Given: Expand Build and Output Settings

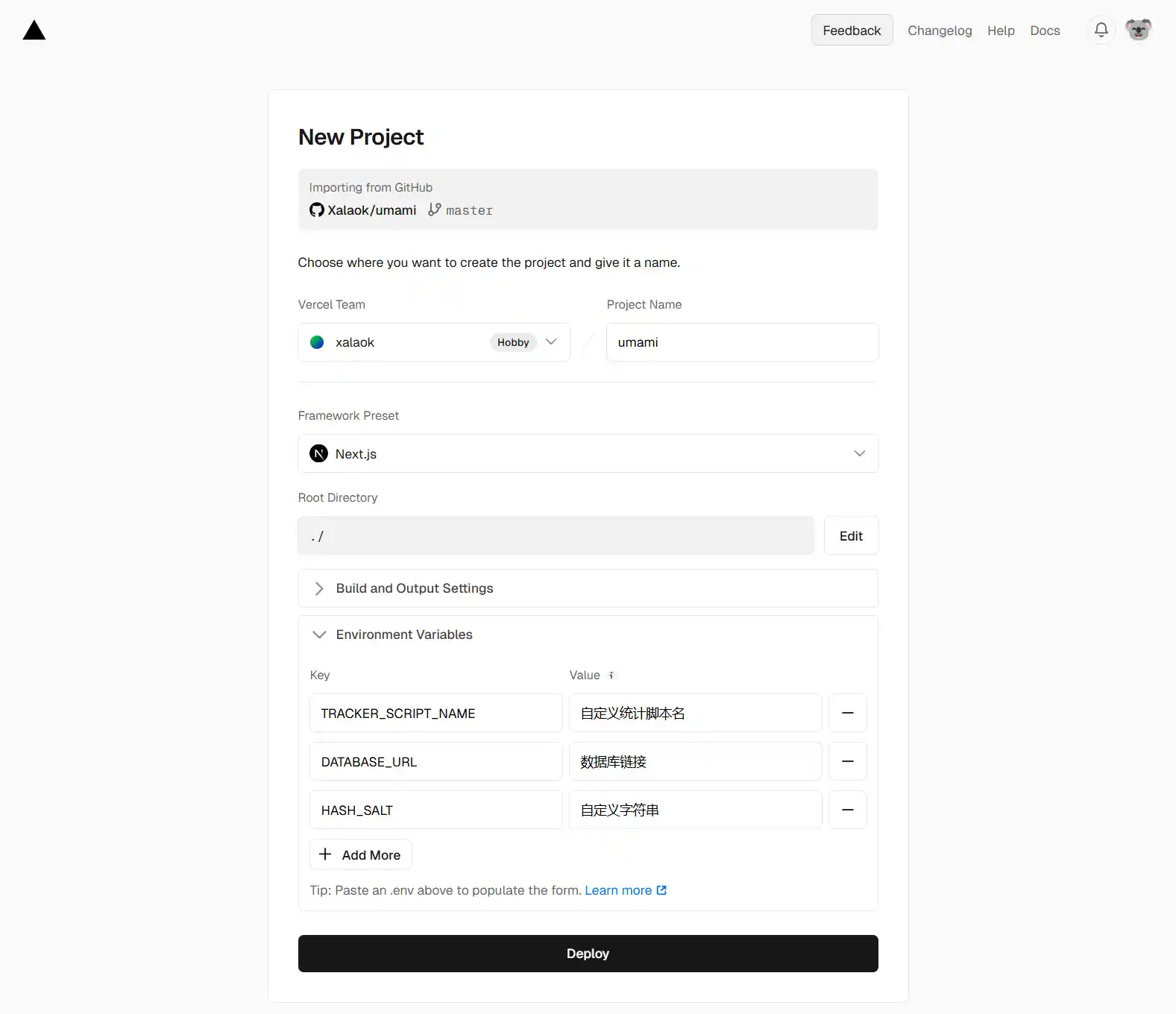Looking at the screenshot, I should click(x=588, y=588).
